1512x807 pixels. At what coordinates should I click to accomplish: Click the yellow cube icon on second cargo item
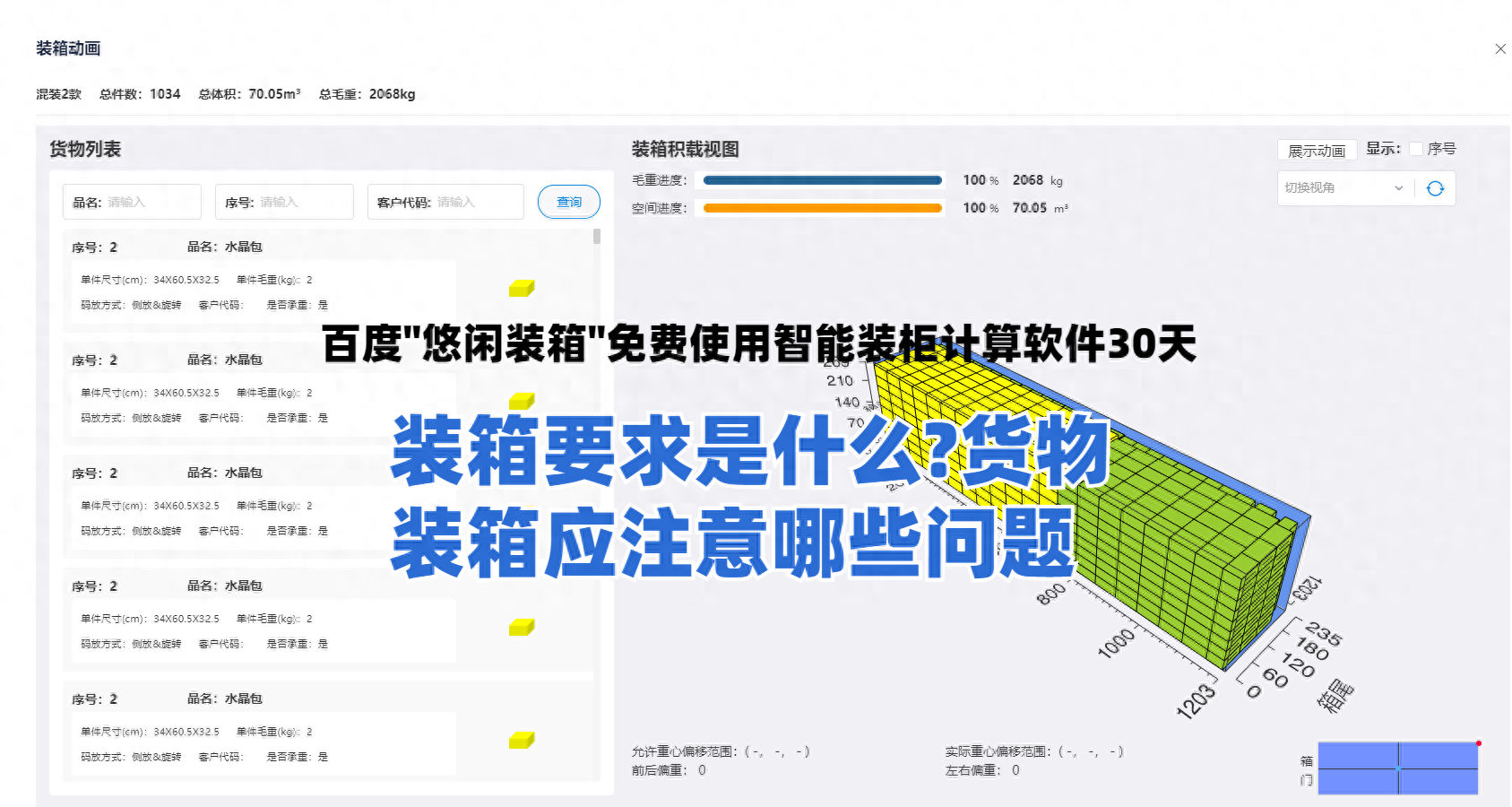click(x=521, y=401)
